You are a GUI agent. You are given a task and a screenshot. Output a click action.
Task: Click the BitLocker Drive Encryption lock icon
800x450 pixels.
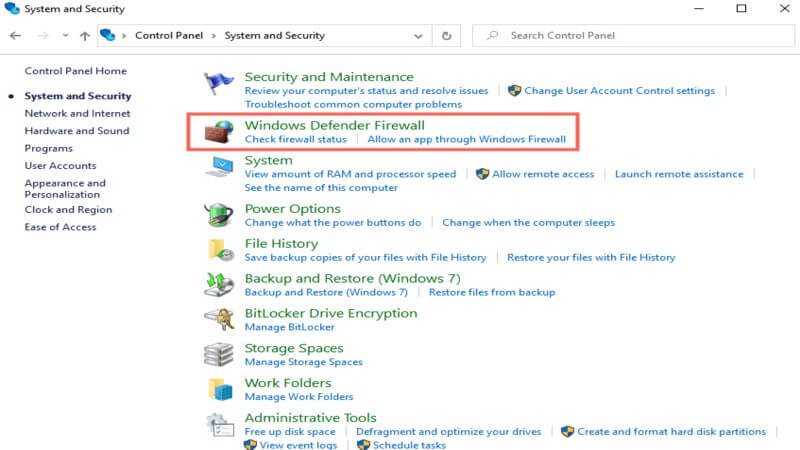click(219, 319)
